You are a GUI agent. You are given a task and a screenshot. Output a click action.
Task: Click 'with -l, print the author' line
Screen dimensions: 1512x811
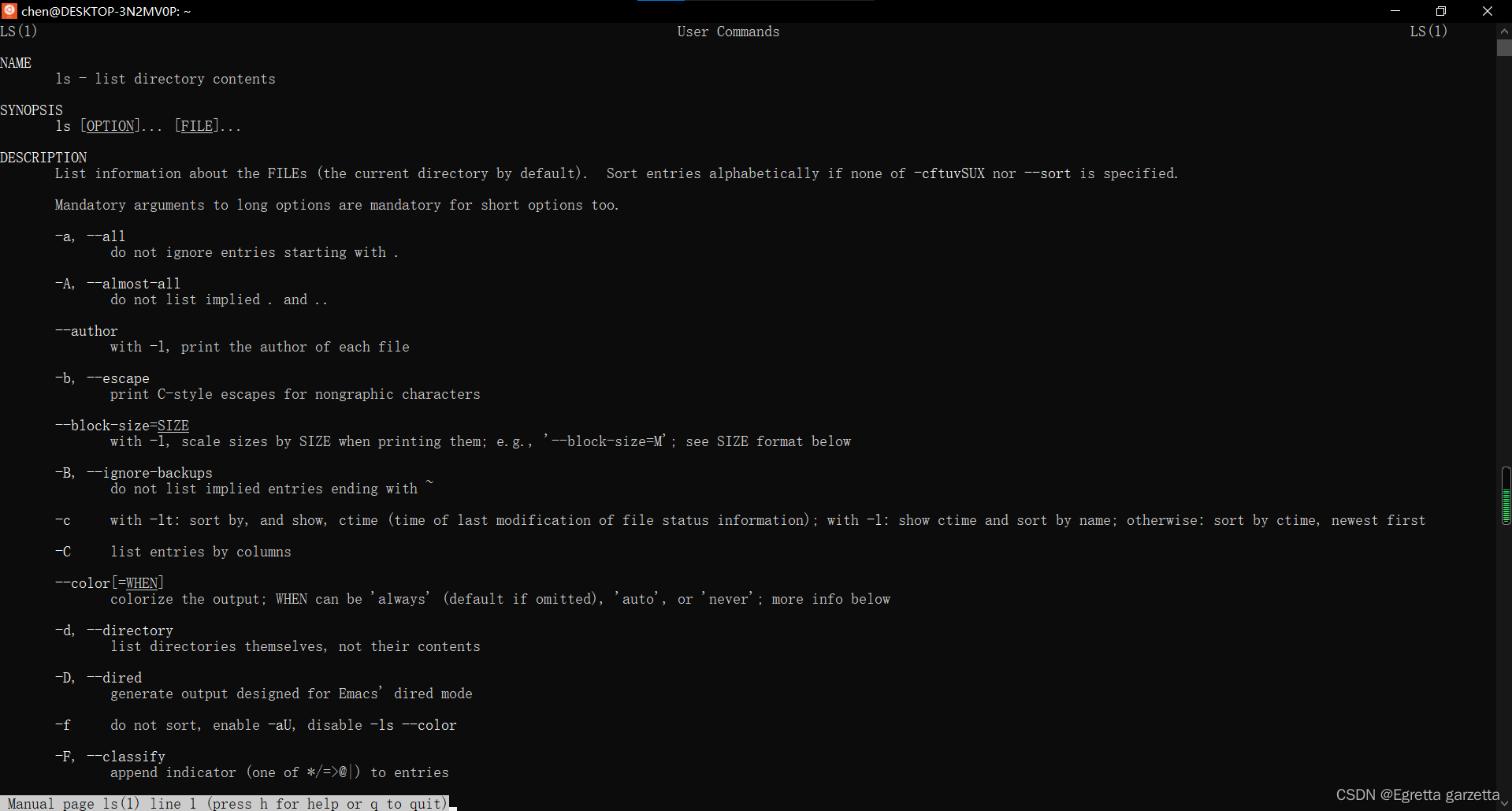pyautogui.click(x=259, y=347)
